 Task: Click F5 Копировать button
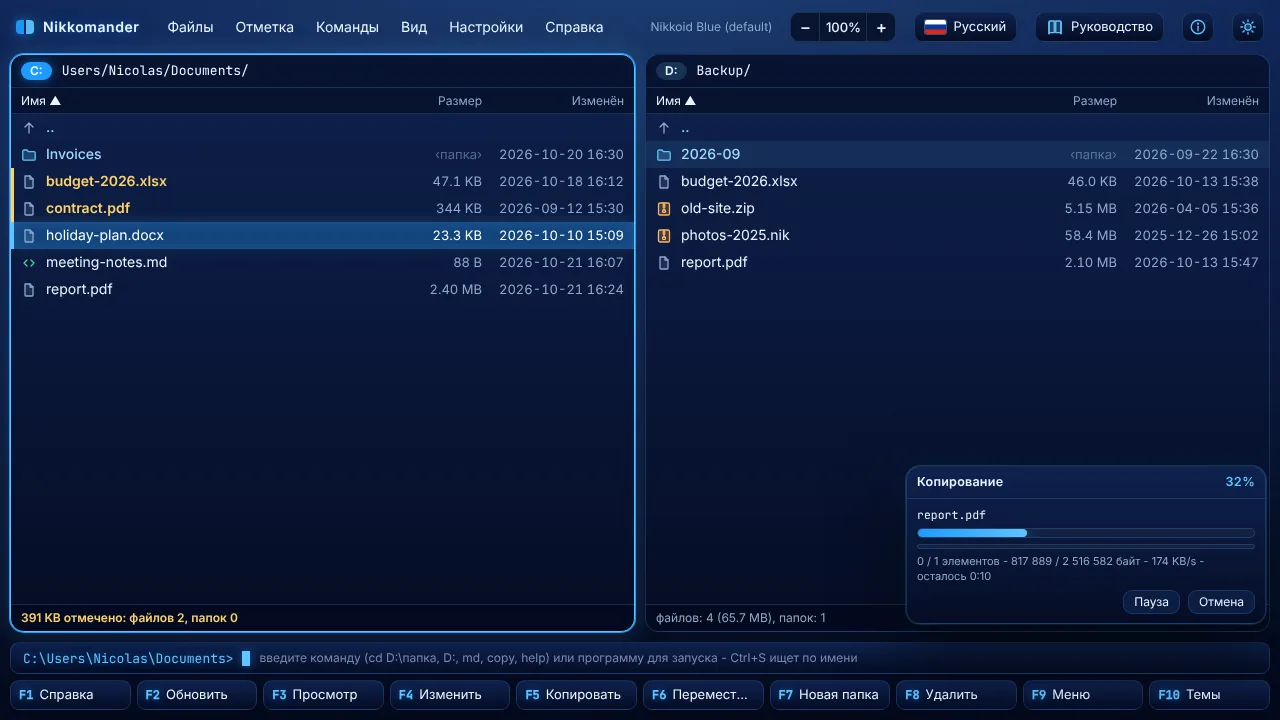tap(576, 694)
